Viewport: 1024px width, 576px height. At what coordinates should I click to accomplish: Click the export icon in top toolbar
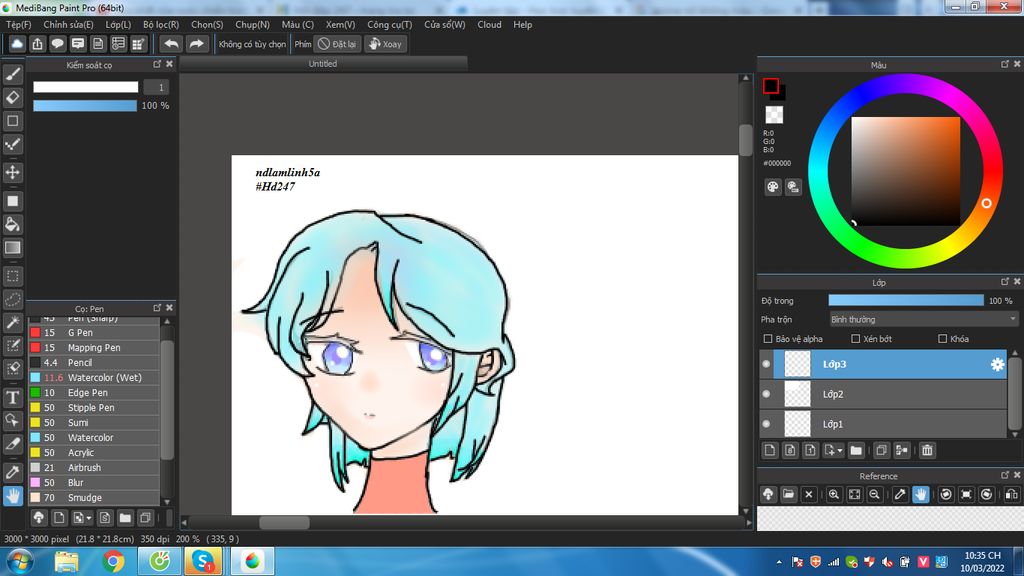[x=37, y=44]
